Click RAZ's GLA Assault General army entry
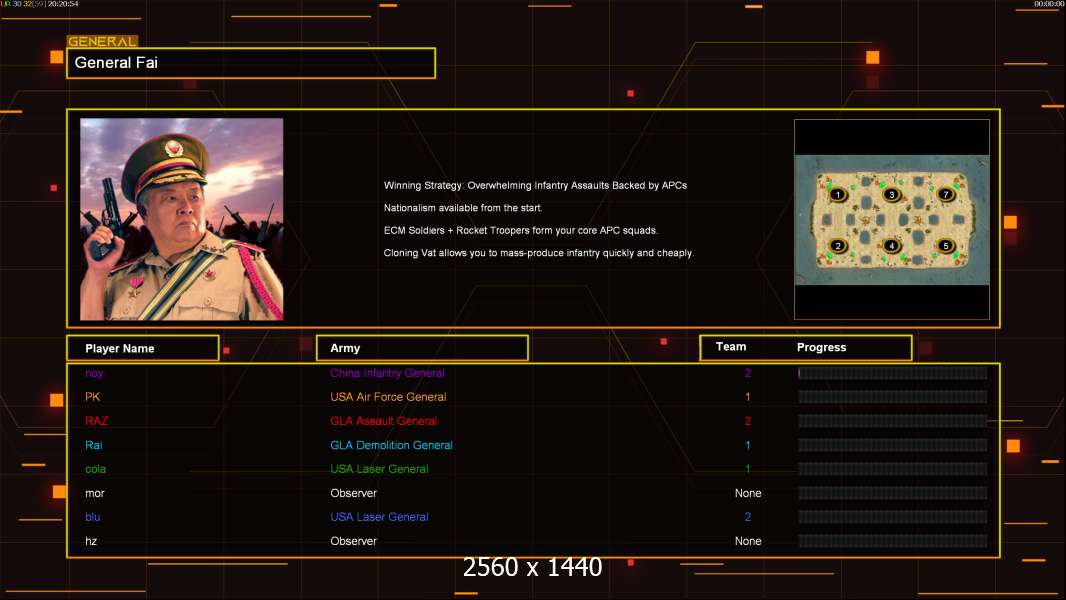Image resolution: width=1066 pixels, height=600 pixels. 383,421
